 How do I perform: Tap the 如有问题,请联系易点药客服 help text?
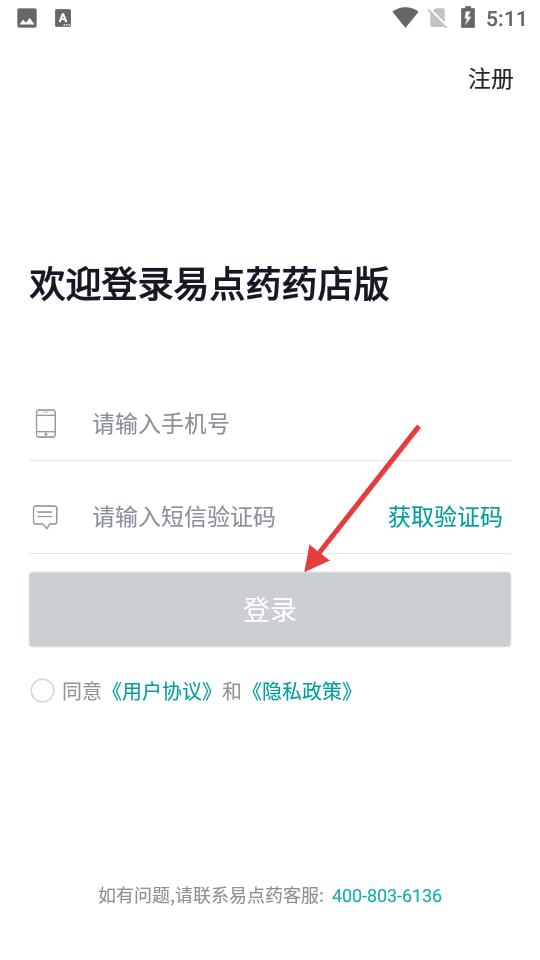[211, 896]
